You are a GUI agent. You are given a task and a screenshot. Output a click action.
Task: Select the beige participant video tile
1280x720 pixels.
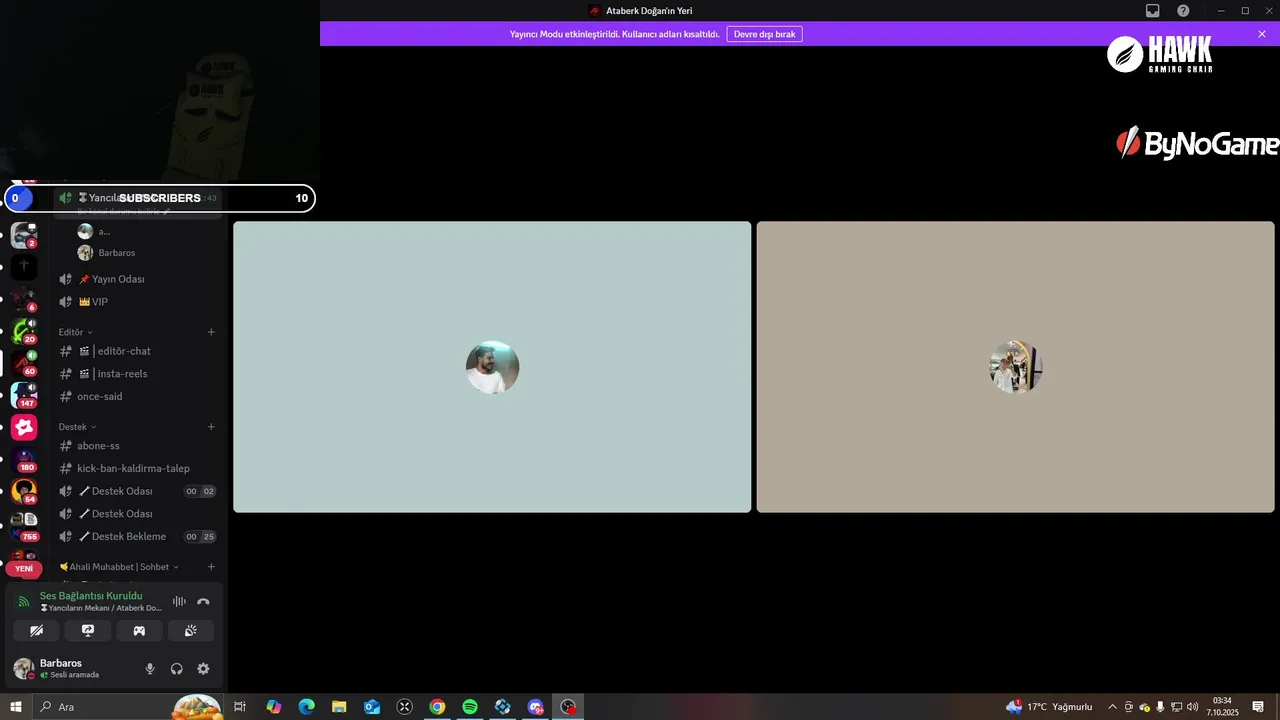coord(1016,367)
